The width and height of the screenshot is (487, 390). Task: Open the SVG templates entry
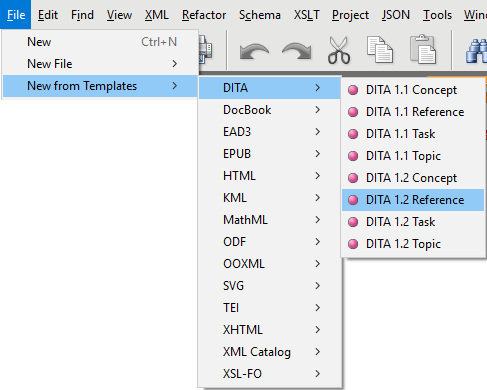[270, 286]
